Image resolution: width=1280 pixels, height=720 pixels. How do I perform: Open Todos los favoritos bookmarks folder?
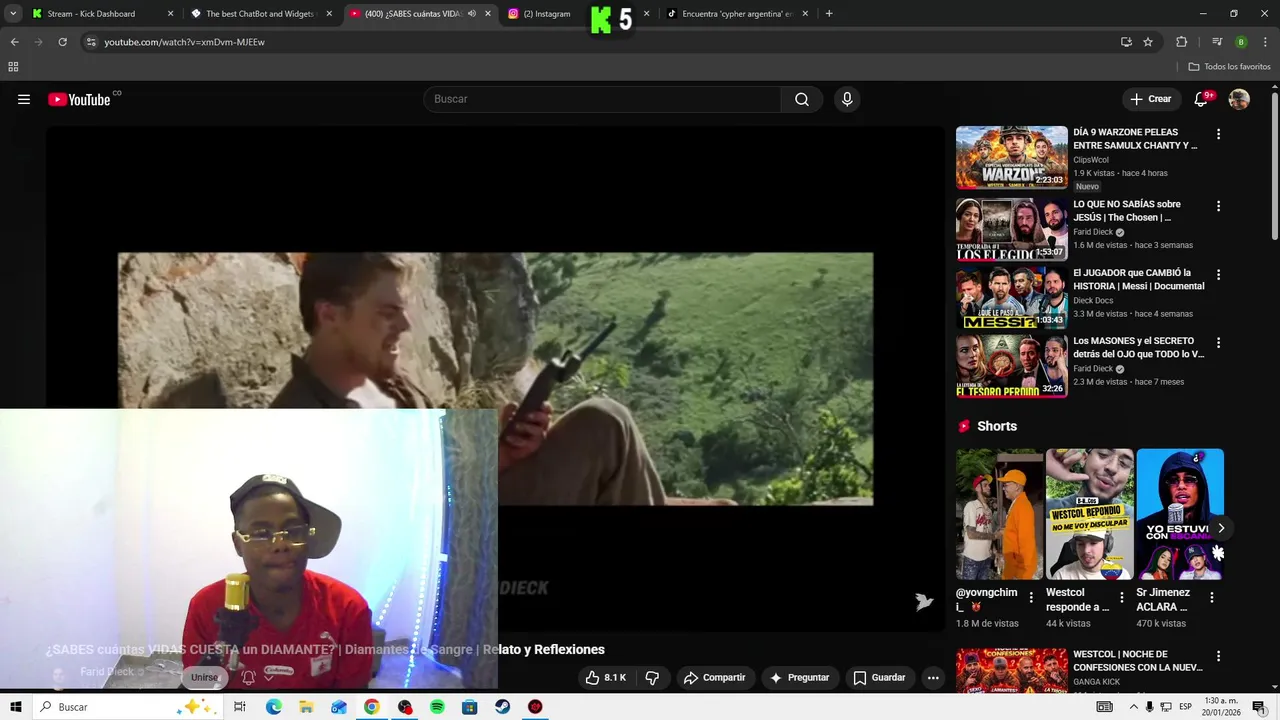pyautogui.click(x=1230, y=67)
